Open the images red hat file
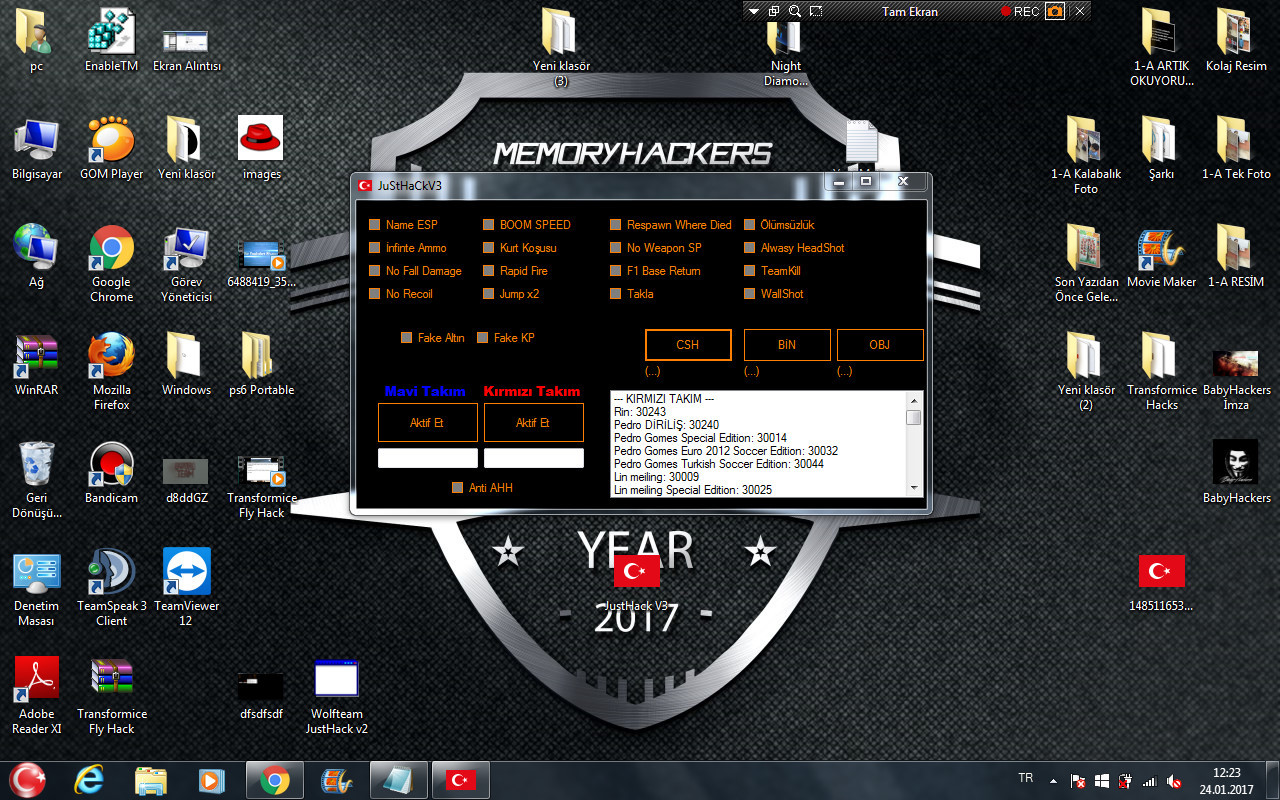Screen dimensions: 1280x800 [x=261, y=148]
